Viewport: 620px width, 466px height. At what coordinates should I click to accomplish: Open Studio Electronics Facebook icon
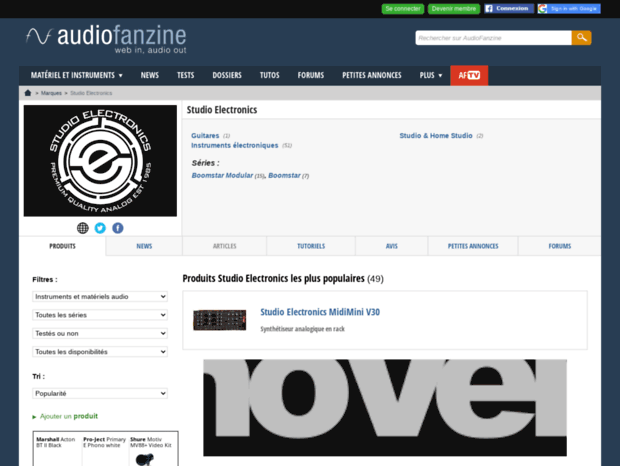(118, 228)
